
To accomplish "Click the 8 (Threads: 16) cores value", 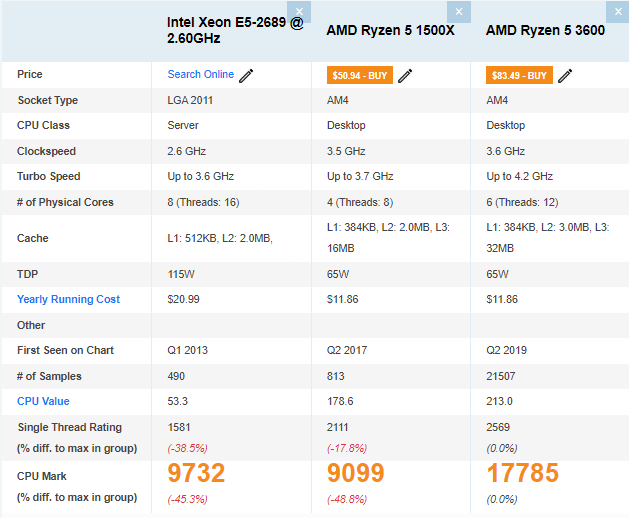I will 203,202.
